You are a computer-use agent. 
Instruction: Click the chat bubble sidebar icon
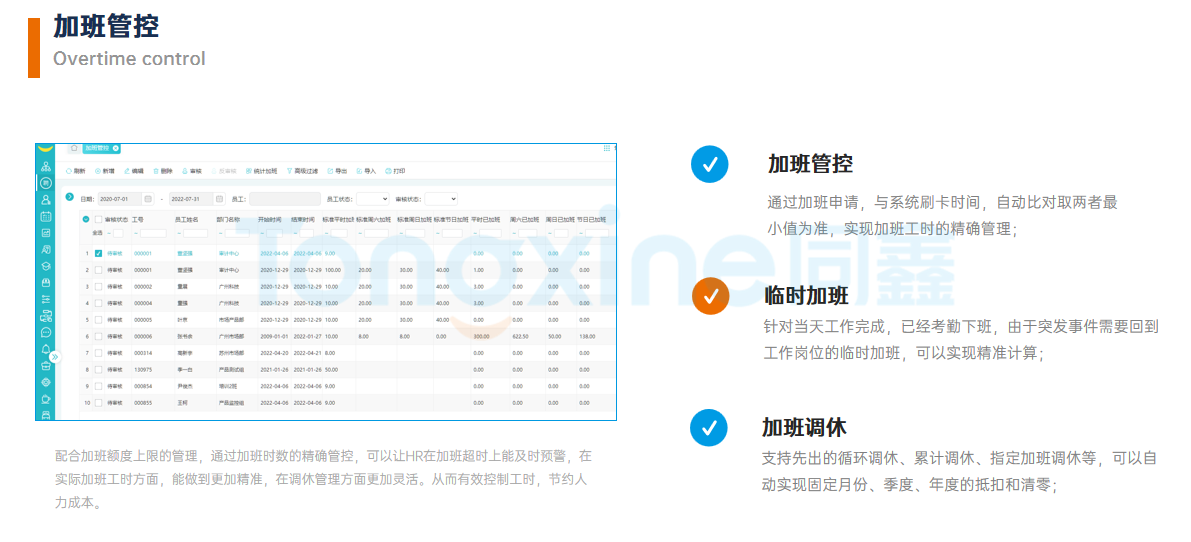pyautogui.click(x=46, y=332)
